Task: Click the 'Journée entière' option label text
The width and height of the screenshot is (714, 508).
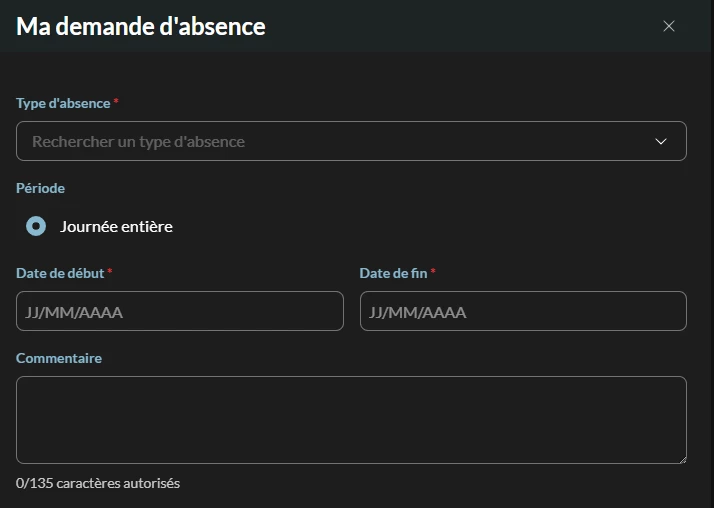Action: point(116,227)
